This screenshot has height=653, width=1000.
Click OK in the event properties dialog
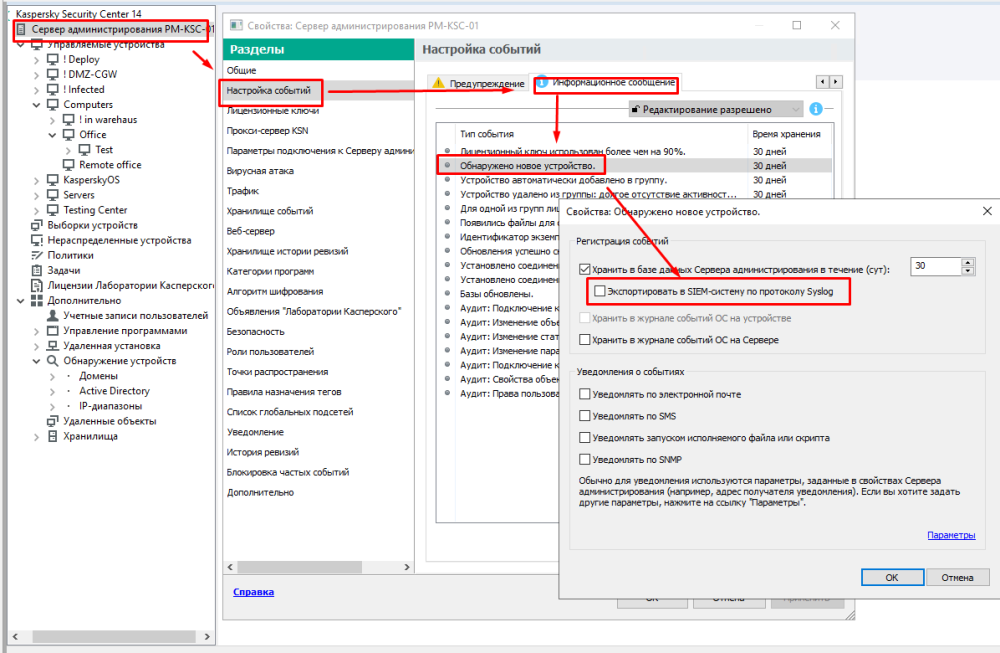[x=892, y=577]
